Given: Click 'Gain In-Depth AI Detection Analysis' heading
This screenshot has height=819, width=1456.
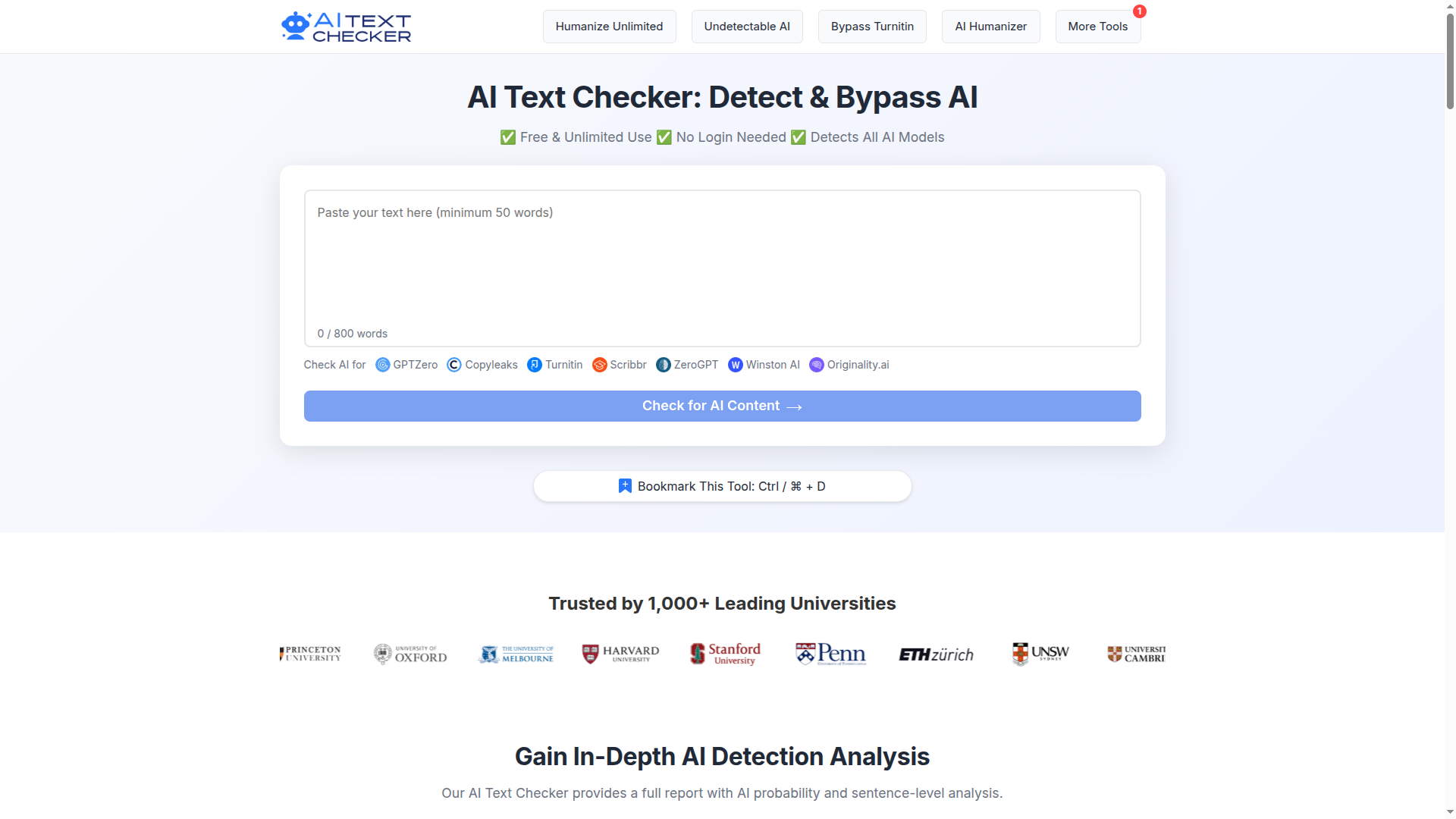Looking at the screenshot, I should (x=722, y=757).
